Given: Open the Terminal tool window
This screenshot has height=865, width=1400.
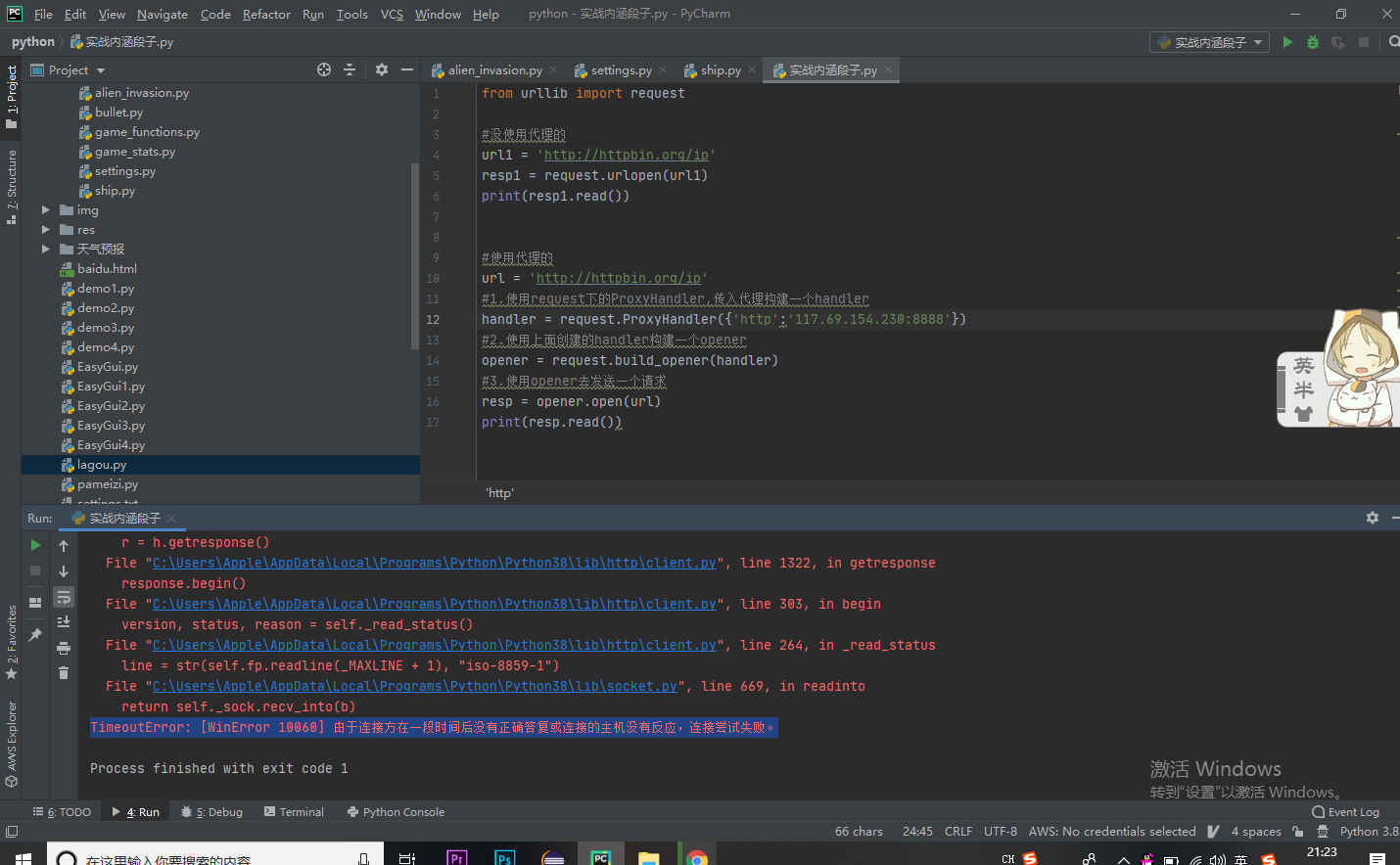Looking at the screenshot, I should click(x=294, y=812).
